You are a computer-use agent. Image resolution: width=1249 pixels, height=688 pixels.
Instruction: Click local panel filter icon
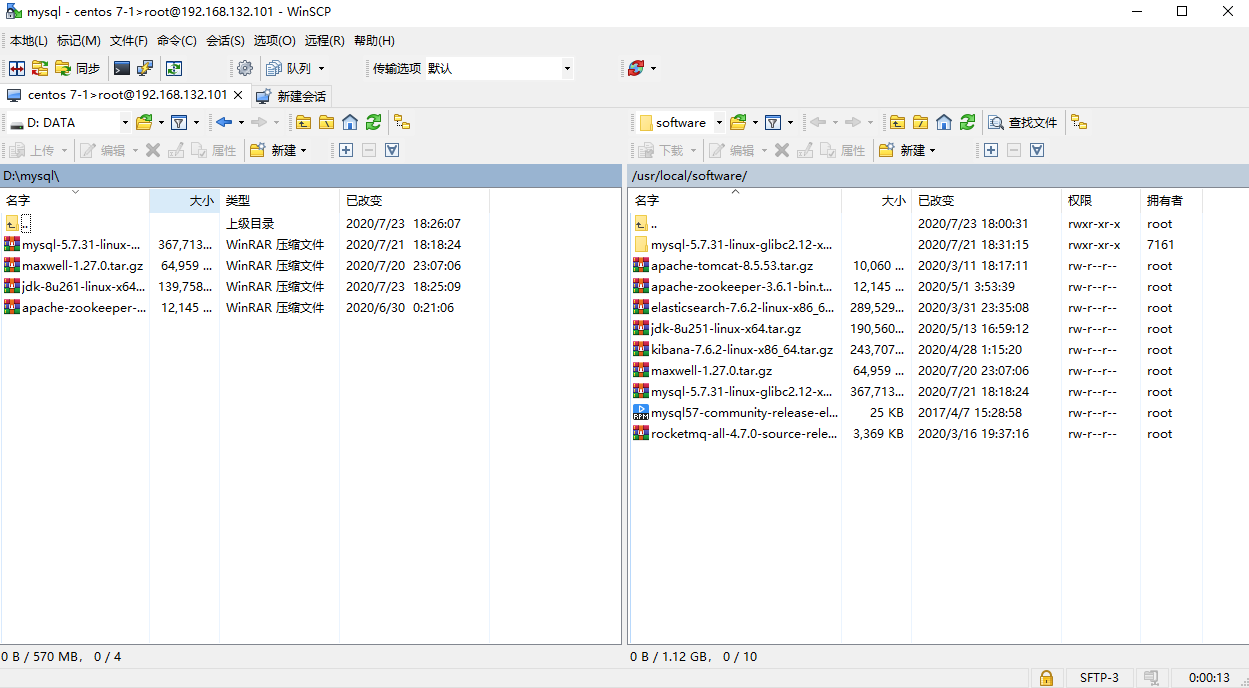(179, 123)
